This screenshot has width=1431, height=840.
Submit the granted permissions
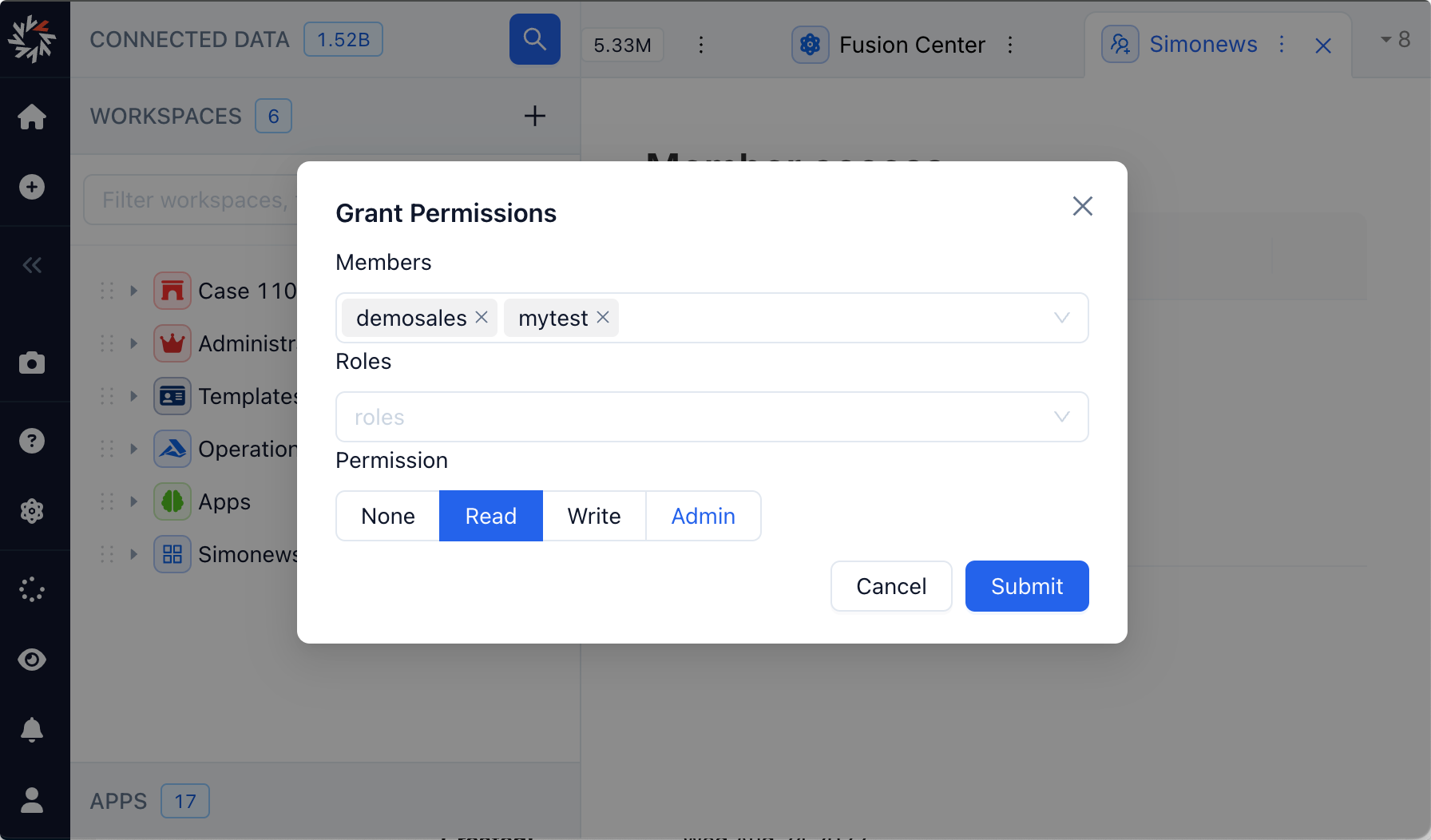pos(1026,586)
